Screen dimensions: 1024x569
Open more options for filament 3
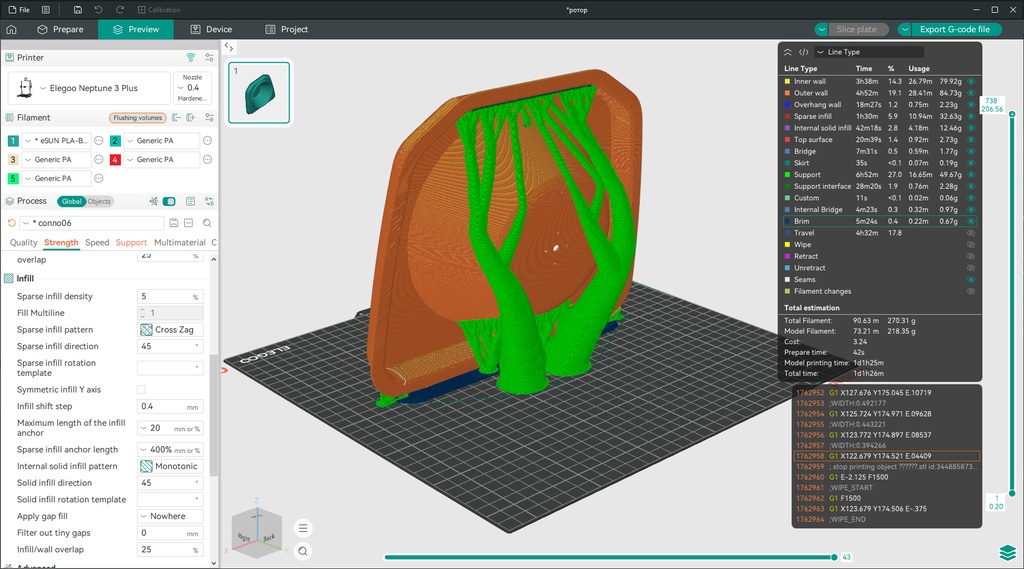99,159
